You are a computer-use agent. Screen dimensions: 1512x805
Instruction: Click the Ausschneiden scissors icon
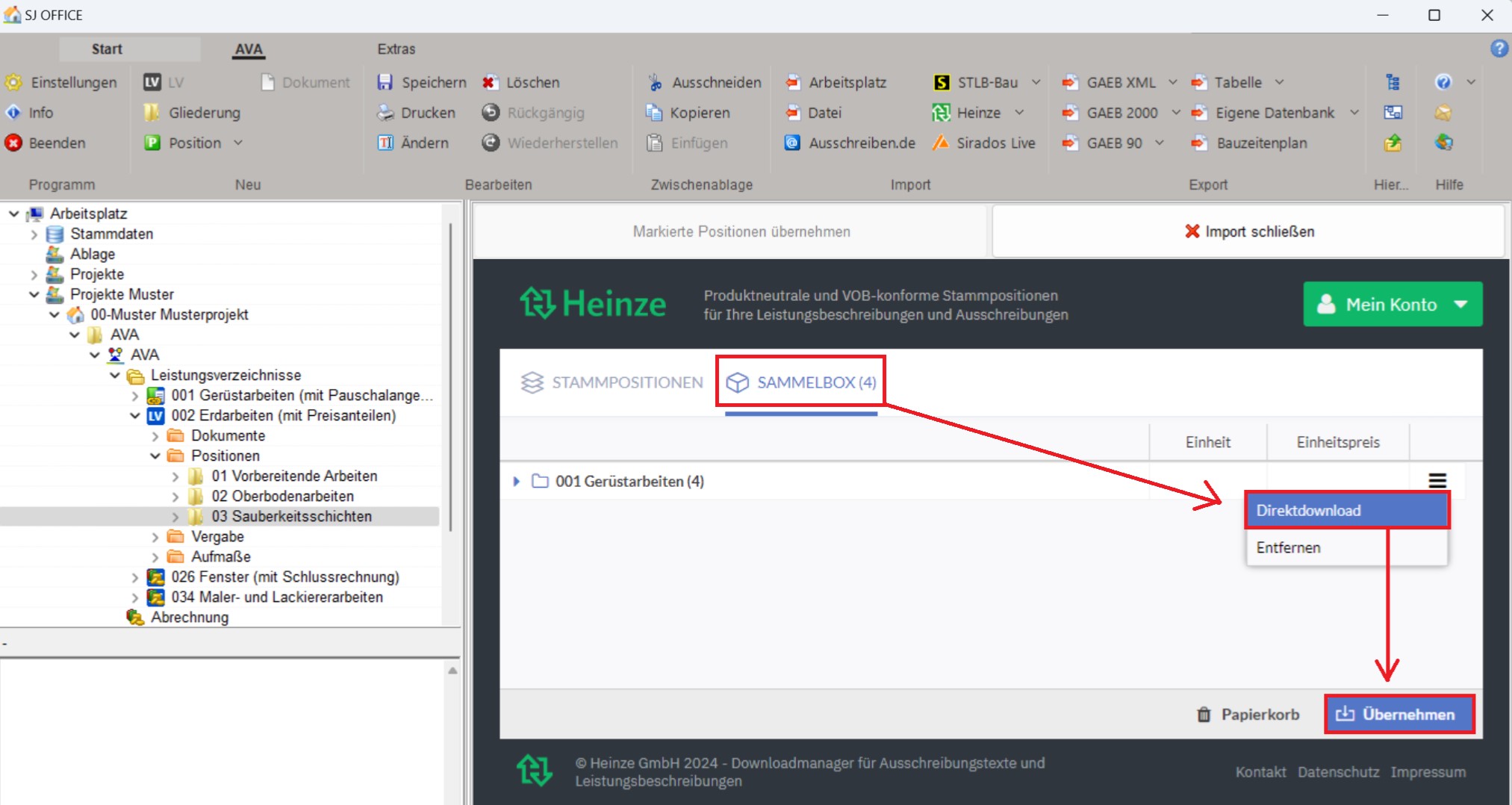pyautogui.click(x=654, y=82)
